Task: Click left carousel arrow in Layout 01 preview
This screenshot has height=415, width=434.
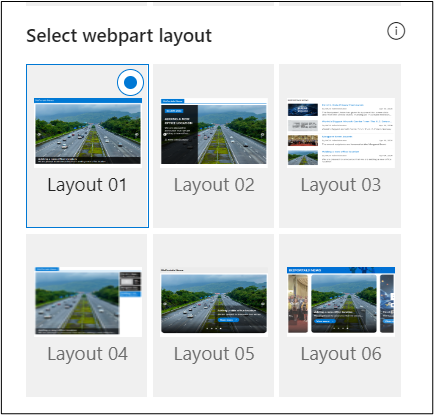Action: 39,135
